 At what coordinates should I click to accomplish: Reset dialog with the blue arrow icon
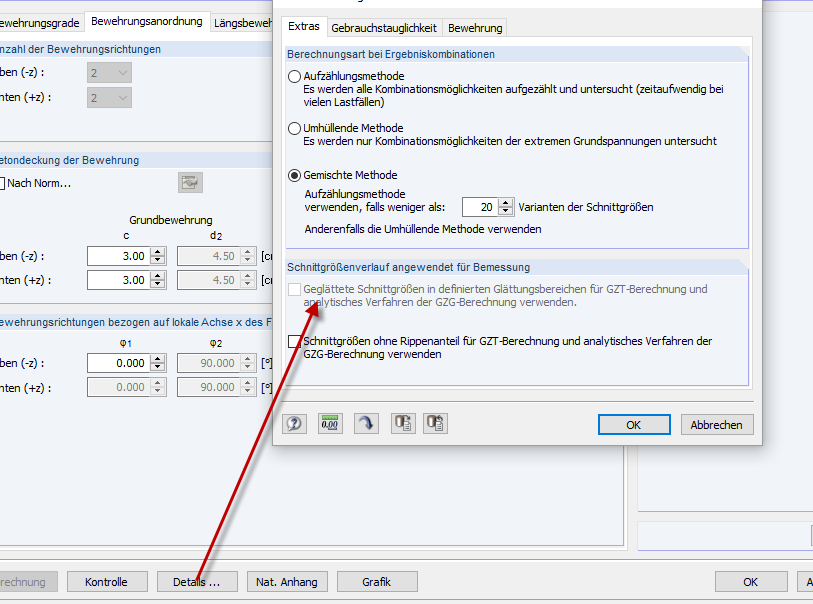(x=366, y=422)
